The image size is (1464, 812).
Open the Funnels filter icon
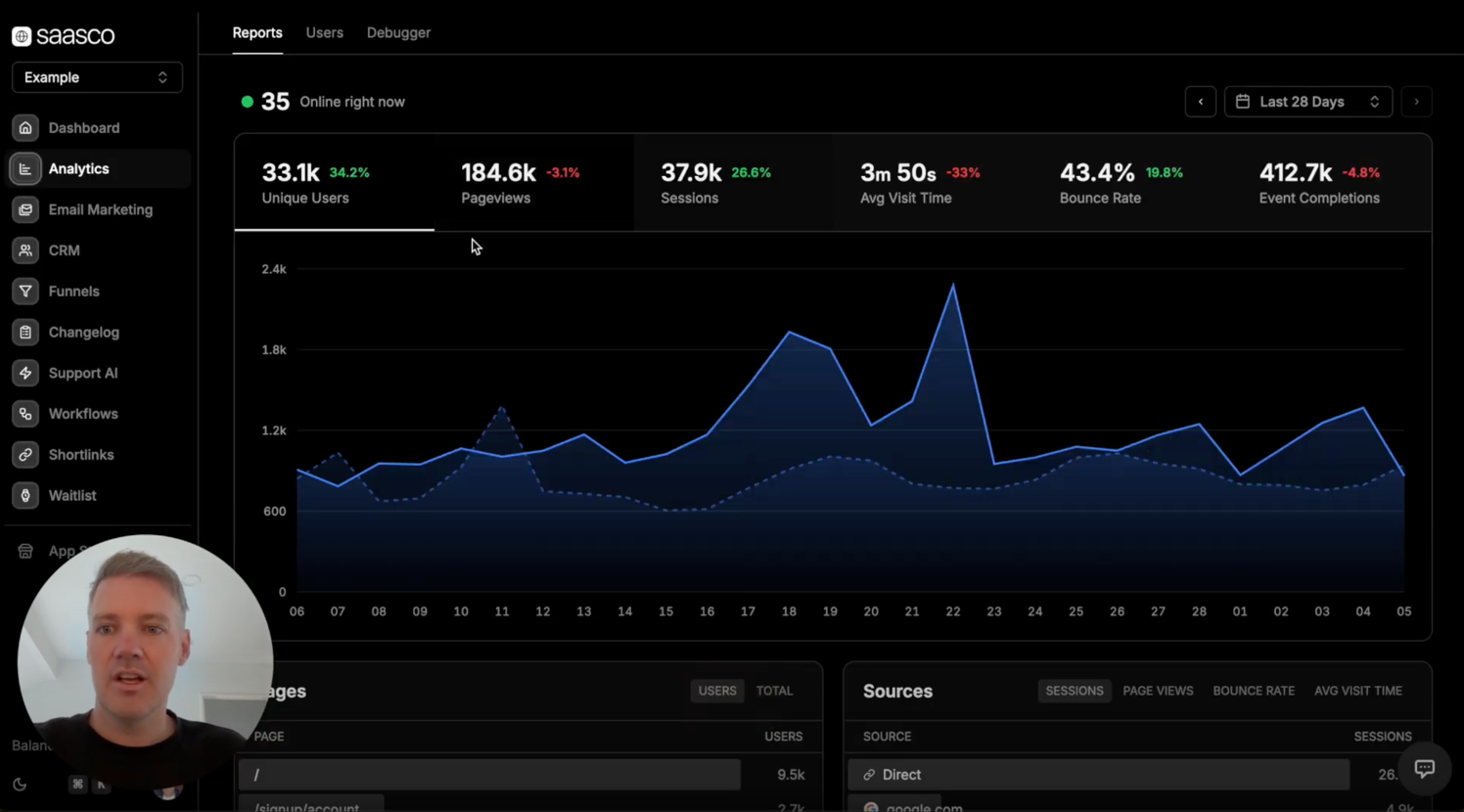25,292
